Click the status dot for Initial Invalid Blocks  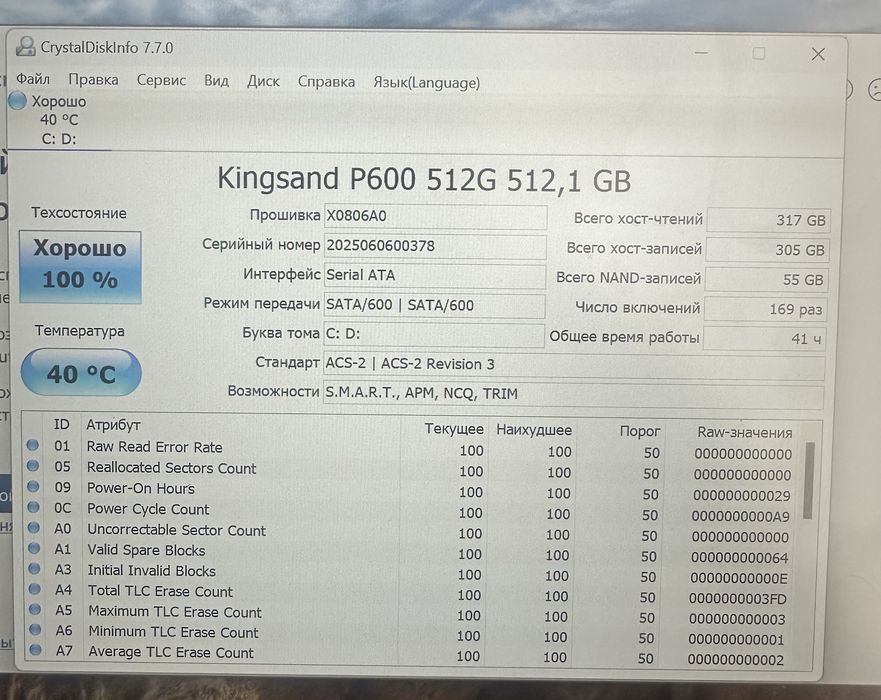pos(34,569)
